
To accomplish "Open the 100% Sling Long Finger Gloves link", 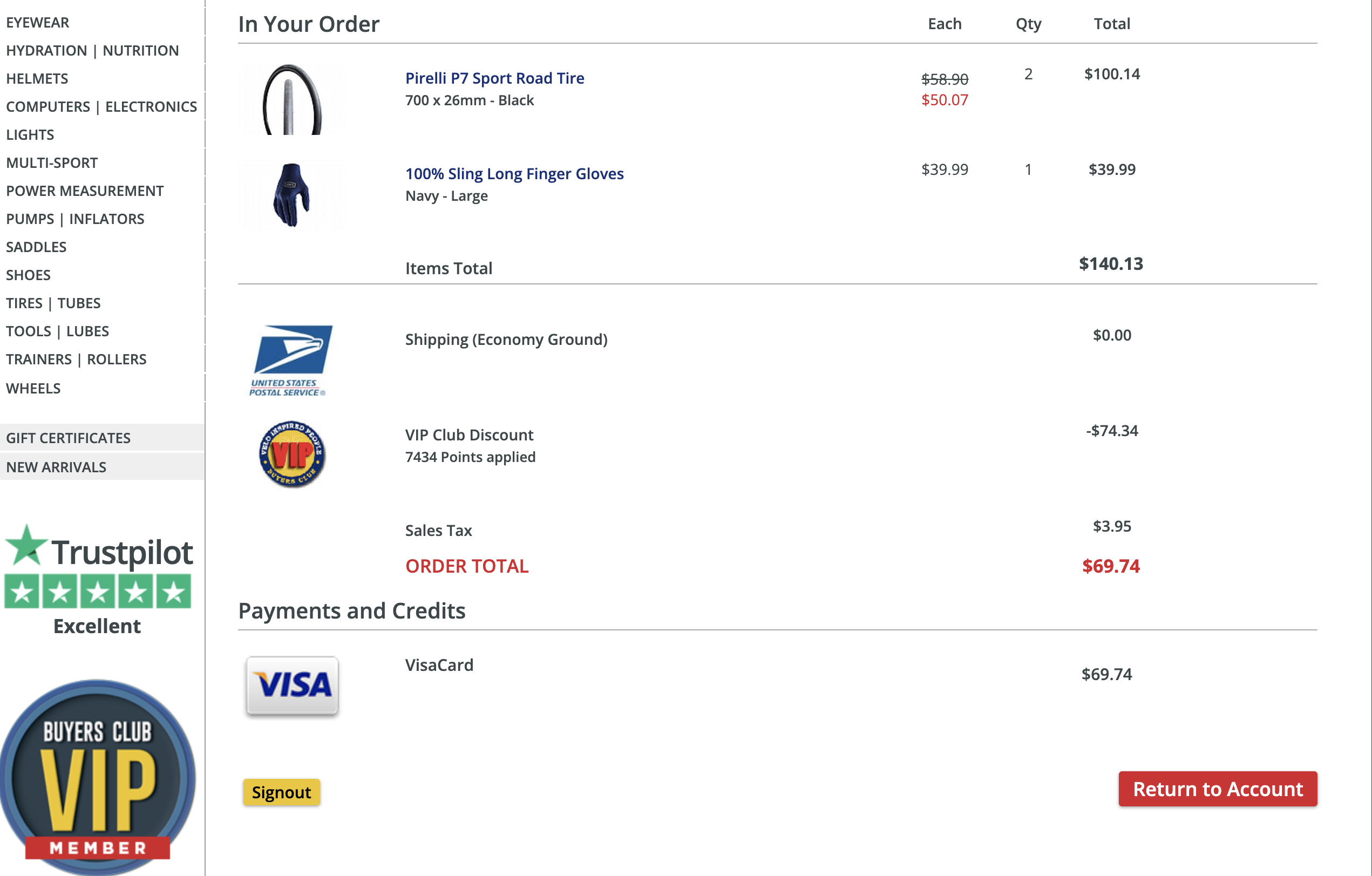I will [514, 173].
